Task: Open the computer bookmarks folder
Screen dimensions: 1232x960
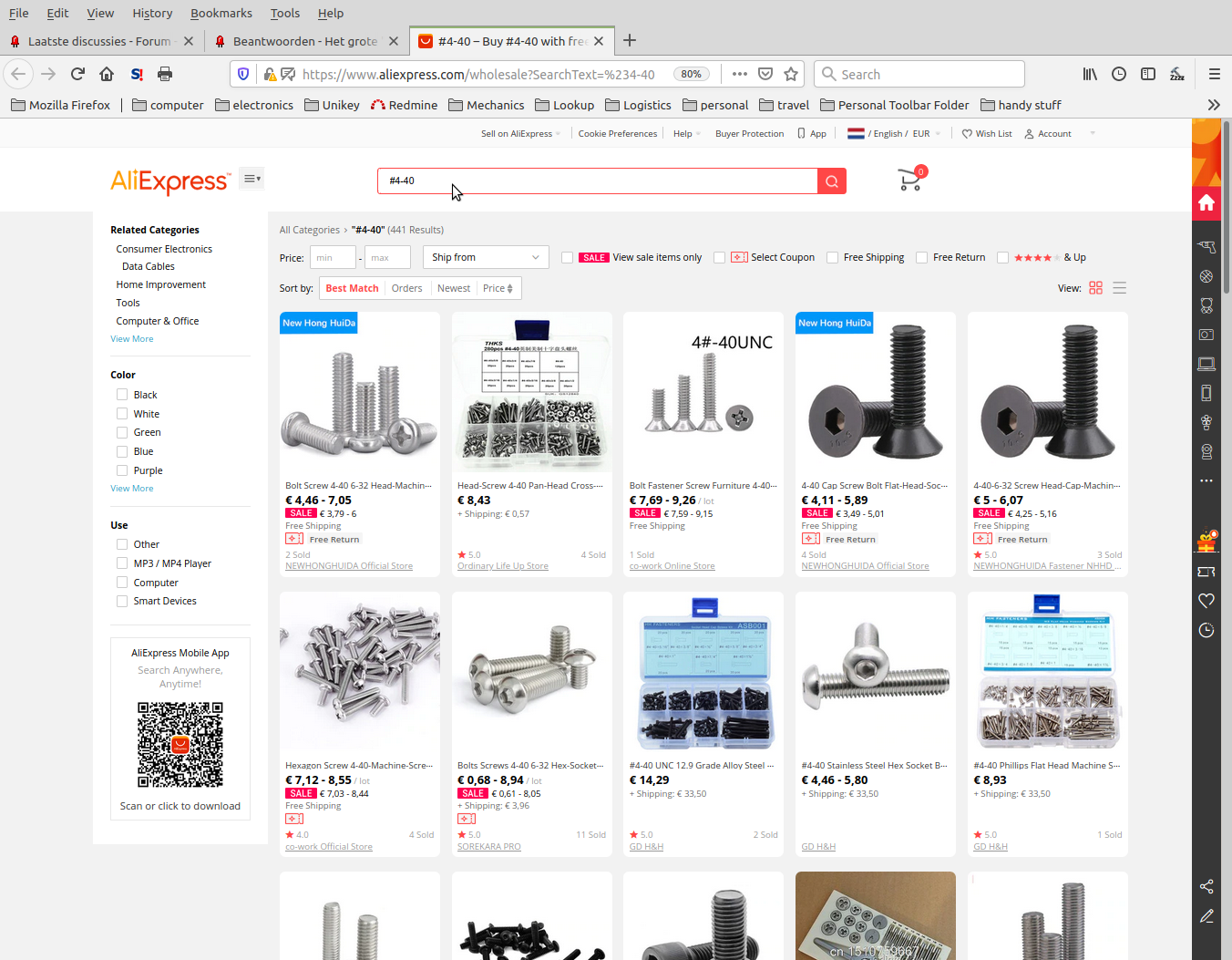Action: tap(168, 105)
